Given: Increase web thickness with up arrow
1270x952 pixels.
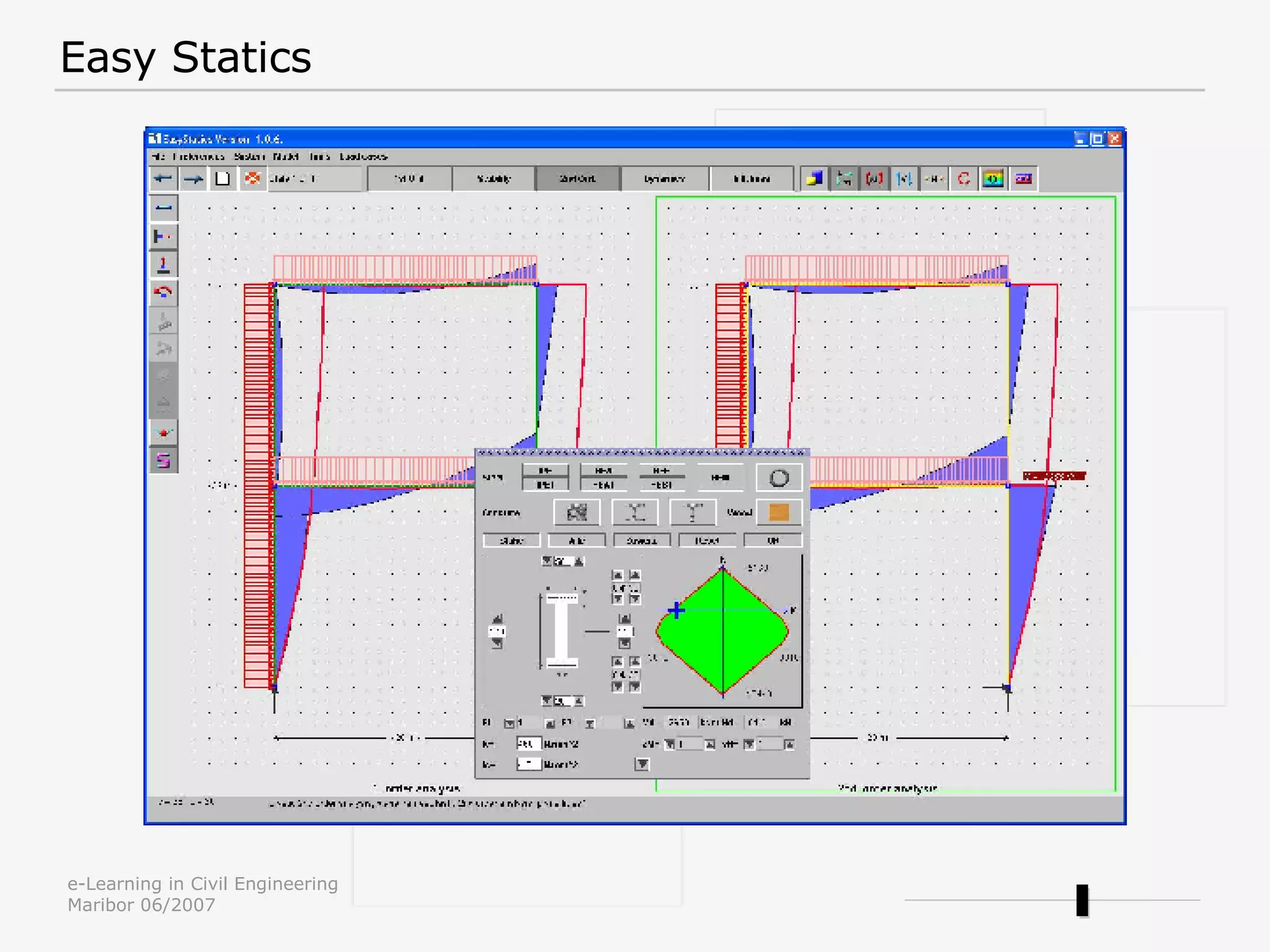Looking at the screenshot, I should tap(624, 619).
